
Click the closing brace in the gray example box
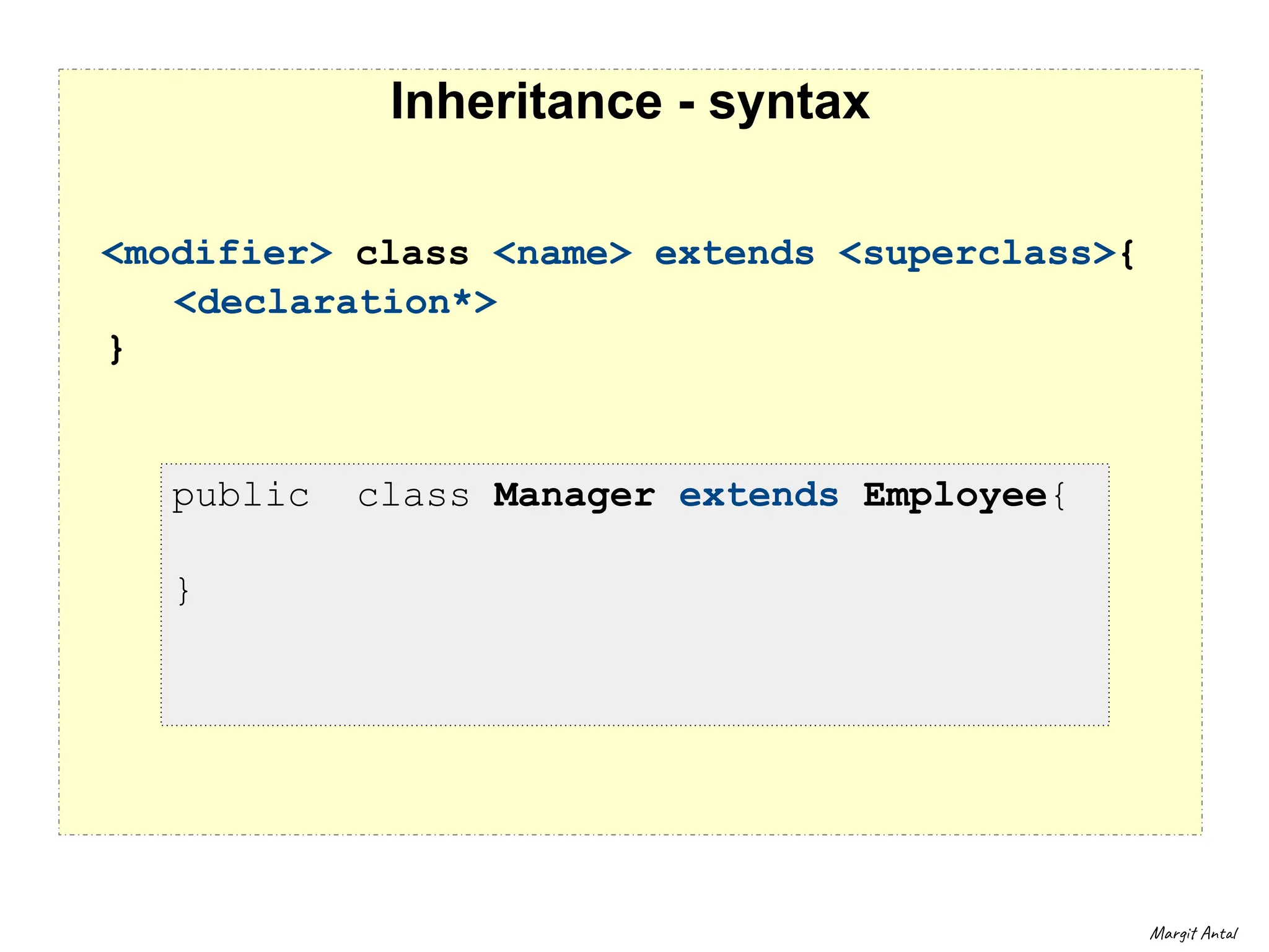183,590
